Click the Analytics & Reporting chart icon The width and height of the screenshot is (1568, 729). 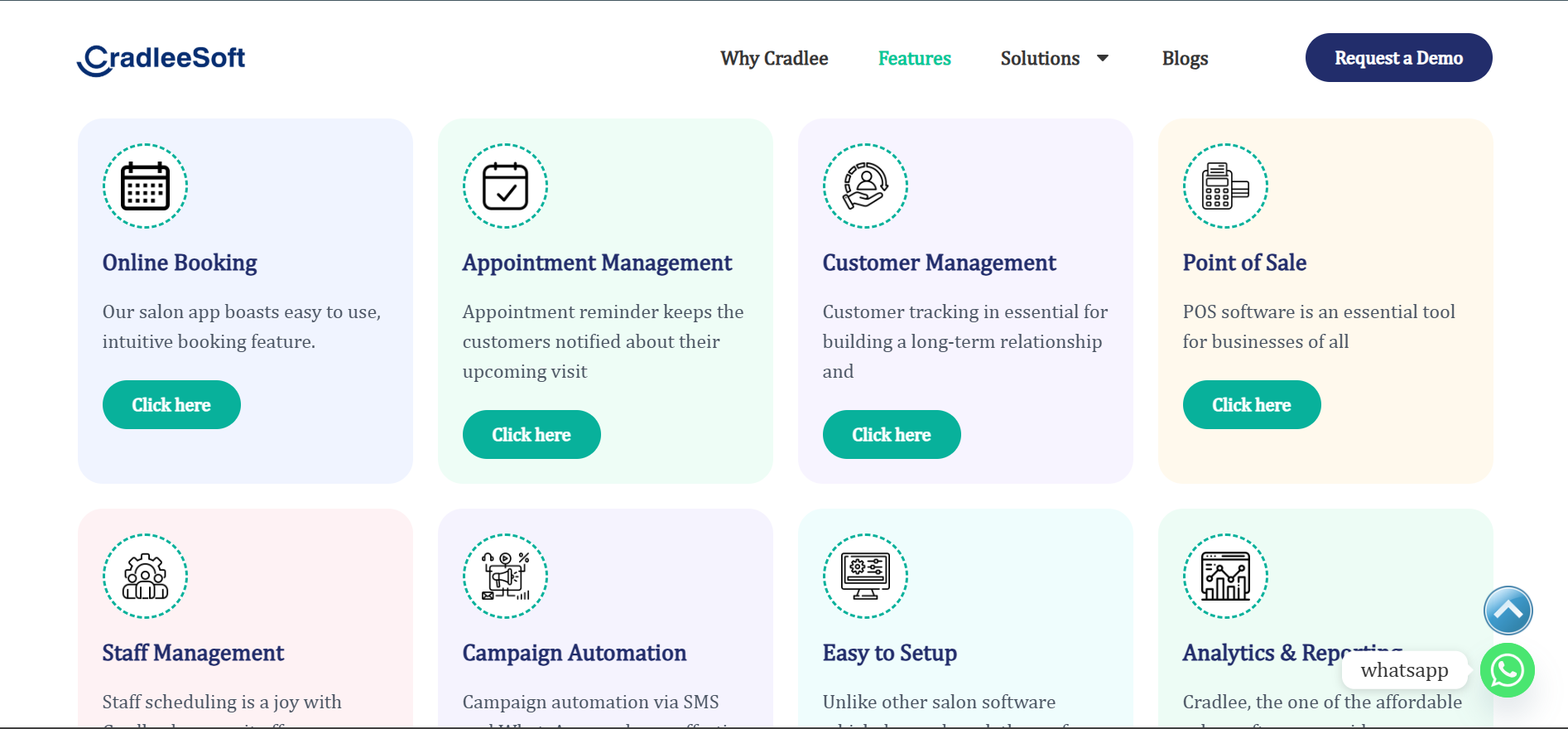1225,576
